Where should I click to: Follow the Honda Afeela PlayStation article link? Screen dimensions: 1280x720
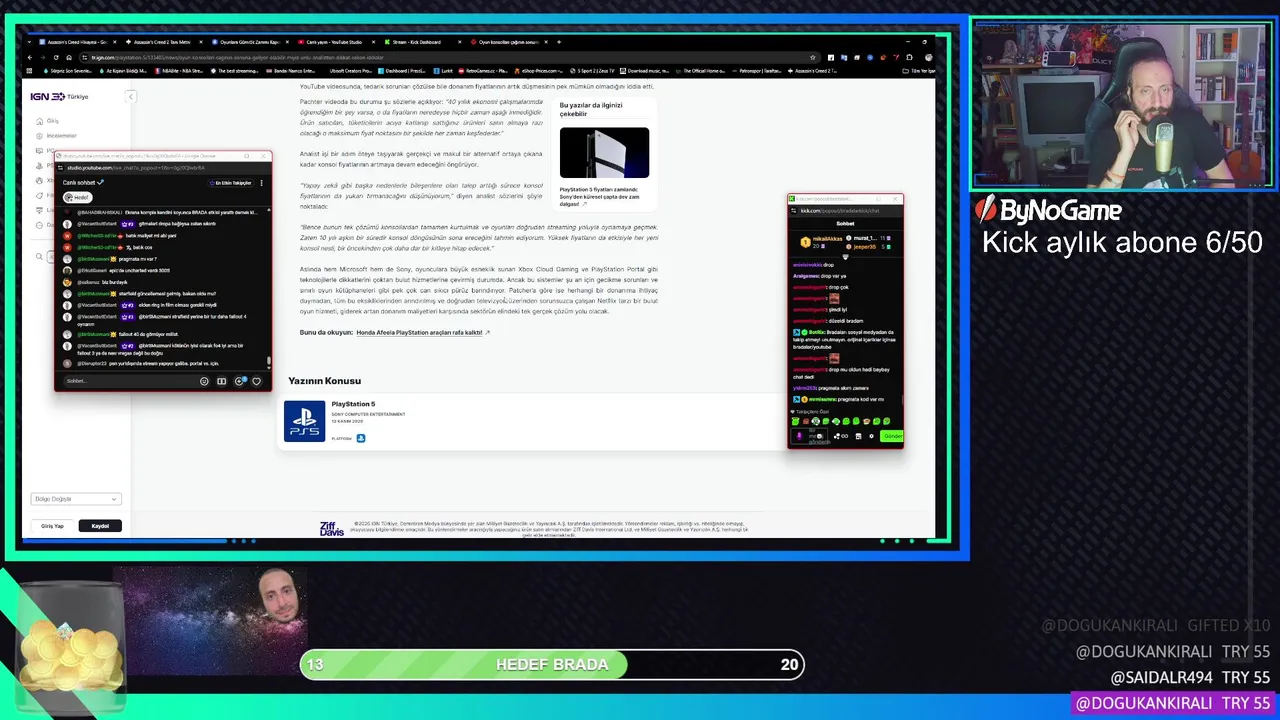pyautogui.click(x=419, y=332)
